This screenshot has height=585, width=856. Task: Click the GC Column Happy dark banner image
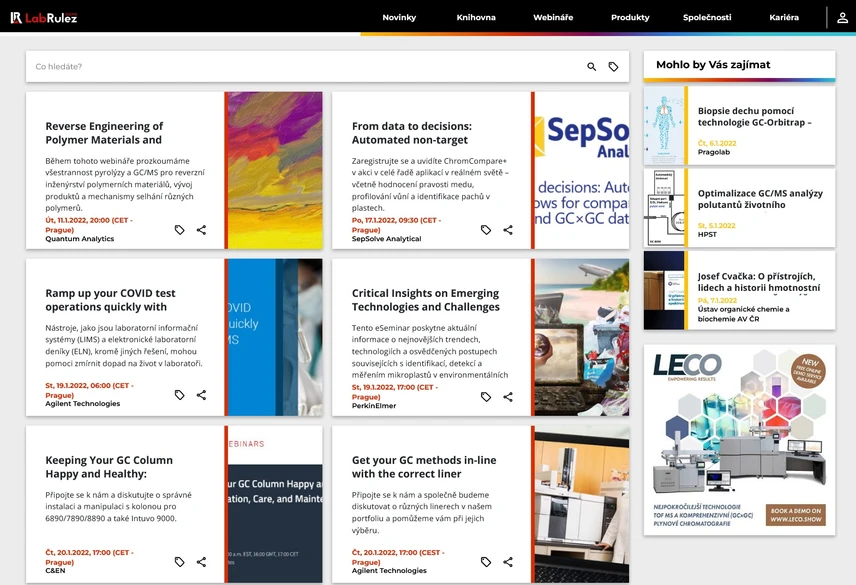click(x=275, y=504)
